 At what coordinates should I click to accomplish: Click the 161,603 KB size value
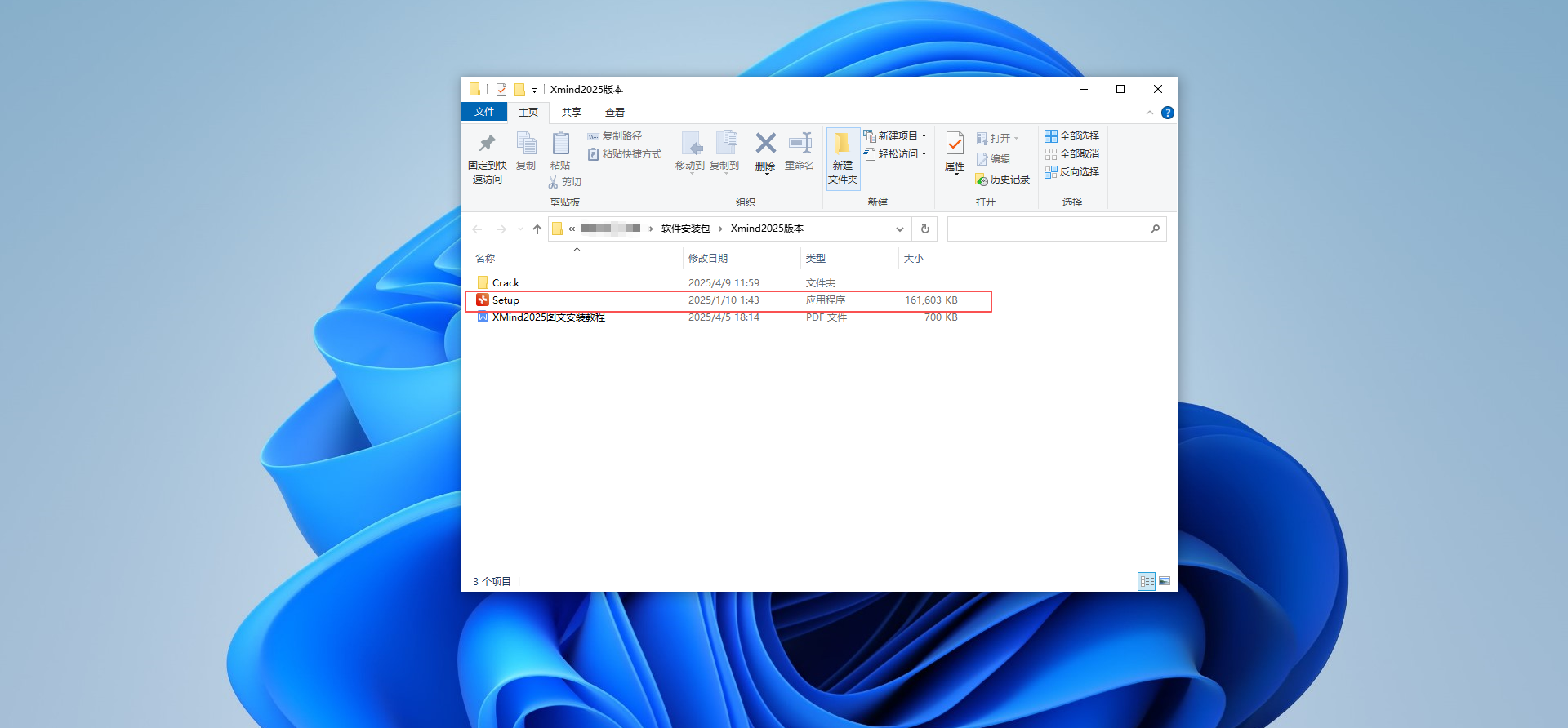pos(931,300)
